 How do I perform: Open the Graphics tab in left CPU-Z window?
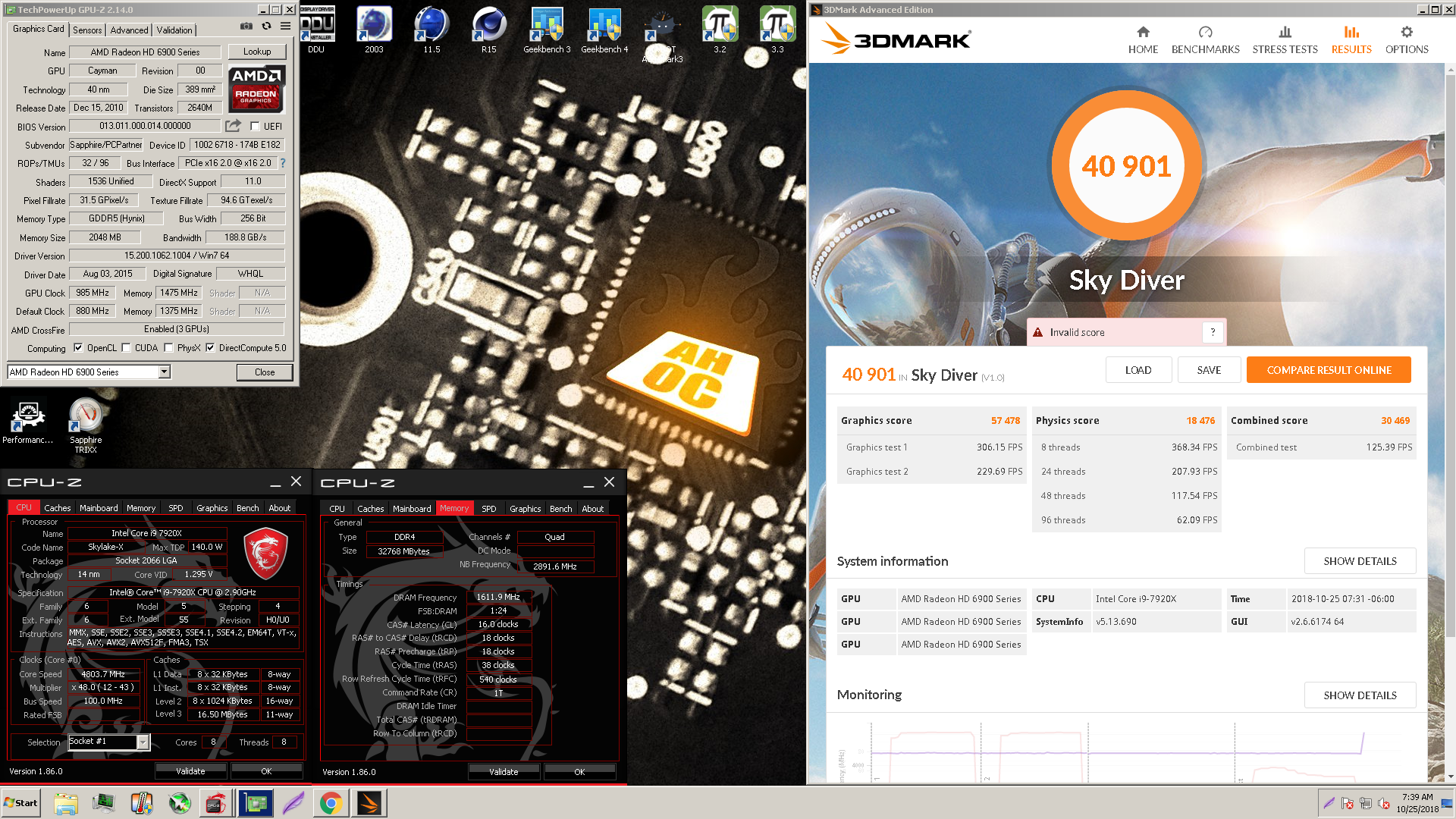(212, 508)
